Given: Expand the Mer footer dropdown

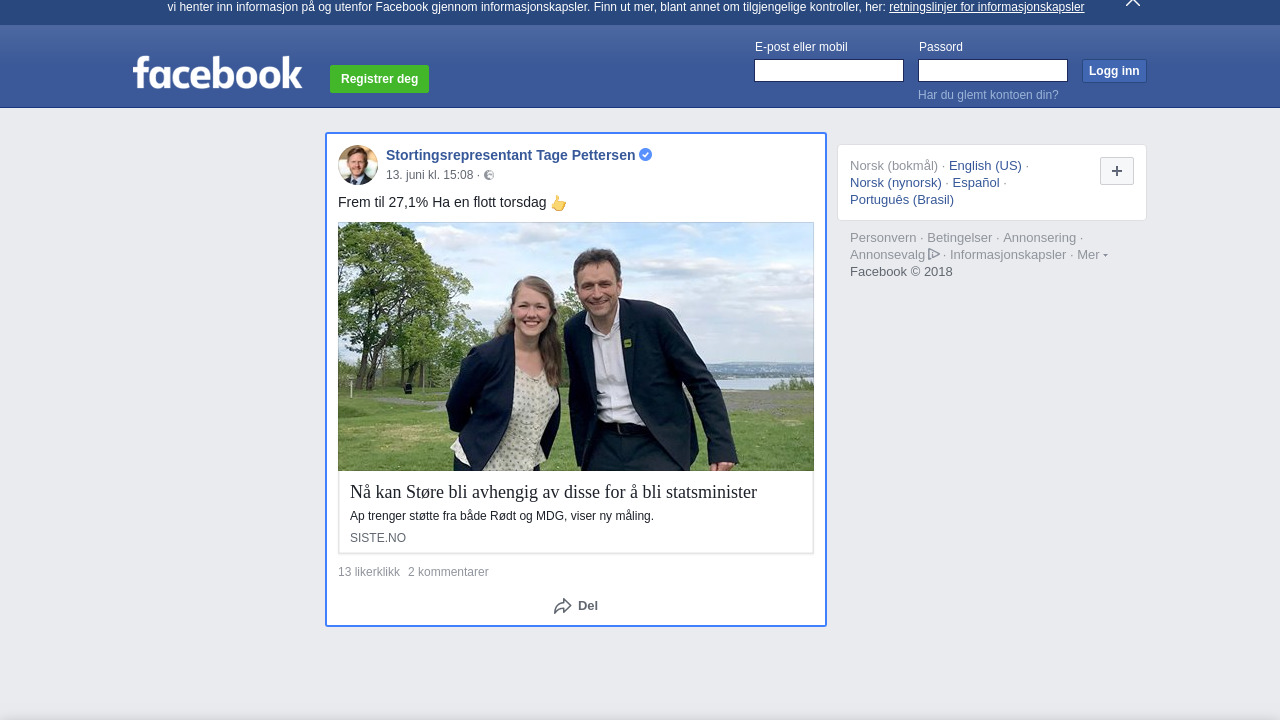Looking at the screenshot, I should click(1092, 255).
